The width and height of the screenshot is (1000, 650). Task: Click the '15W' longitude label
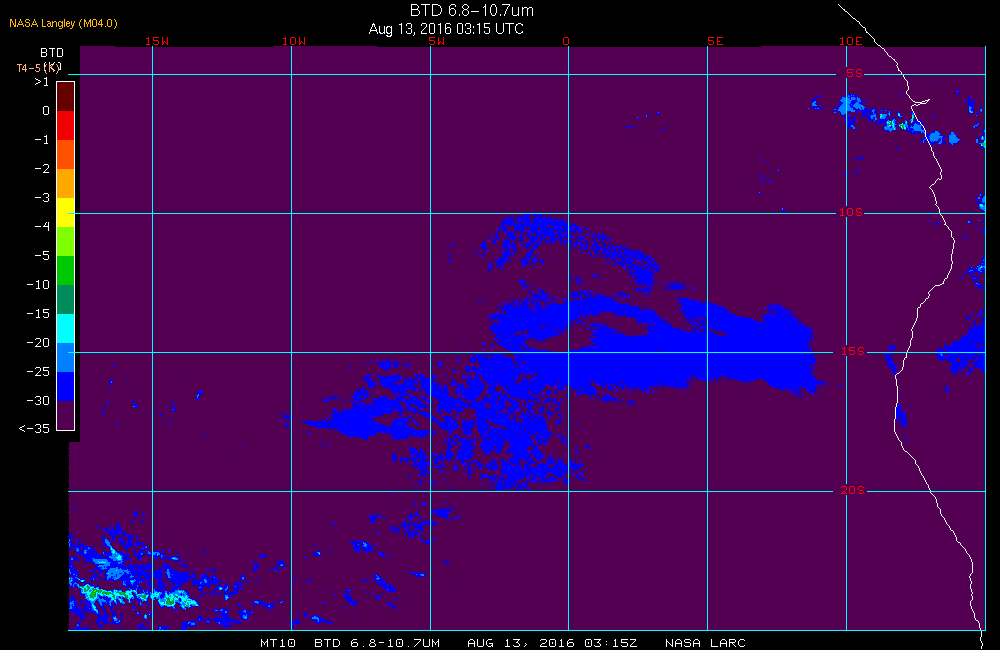coord(157,41)
